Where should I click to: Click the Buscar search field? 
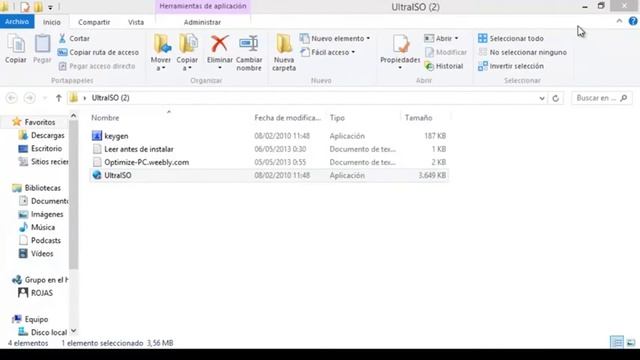coord(602,98)
